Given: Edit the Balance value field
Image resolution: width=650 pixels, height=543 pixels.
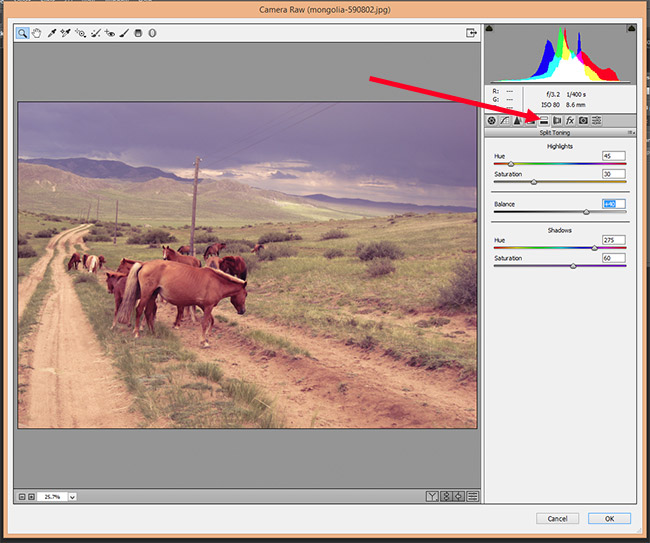Looking at the screenshot, I should click(x=614, y=204).
